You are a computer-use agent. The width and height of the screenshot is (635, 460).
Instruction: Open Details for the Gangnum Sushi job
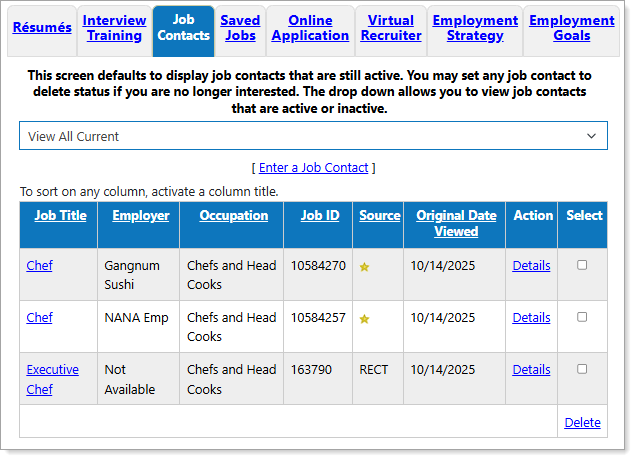click(531, 265)
